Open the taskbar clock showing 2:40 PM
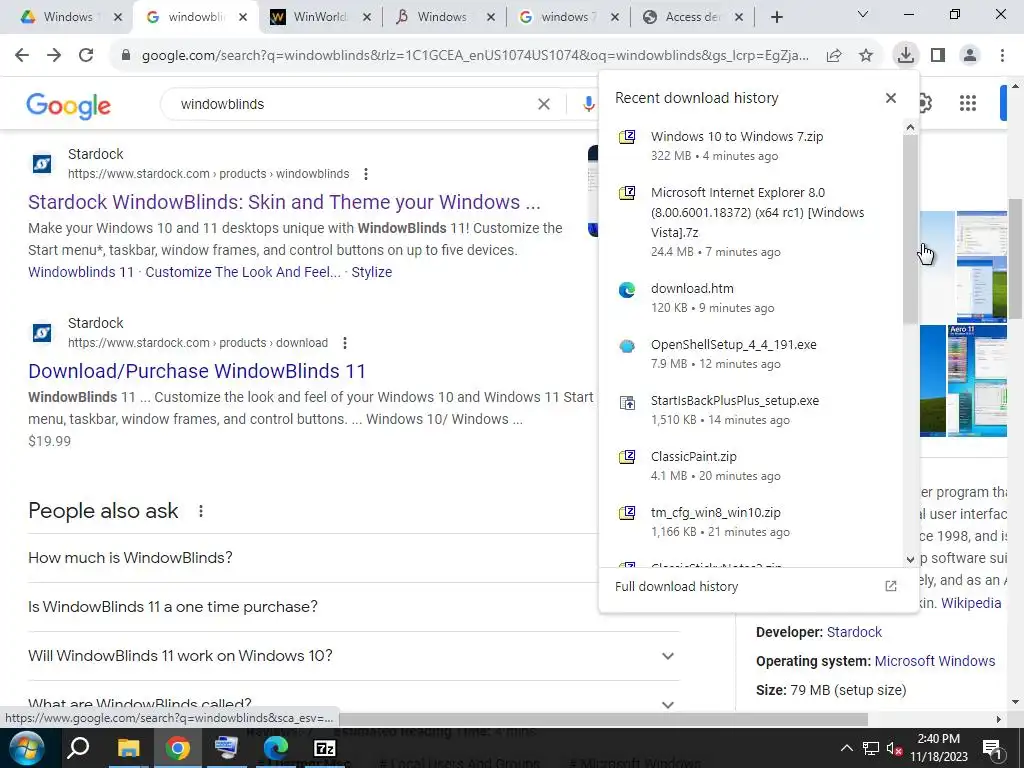The image size is (1024, 768). click(938, 748)
